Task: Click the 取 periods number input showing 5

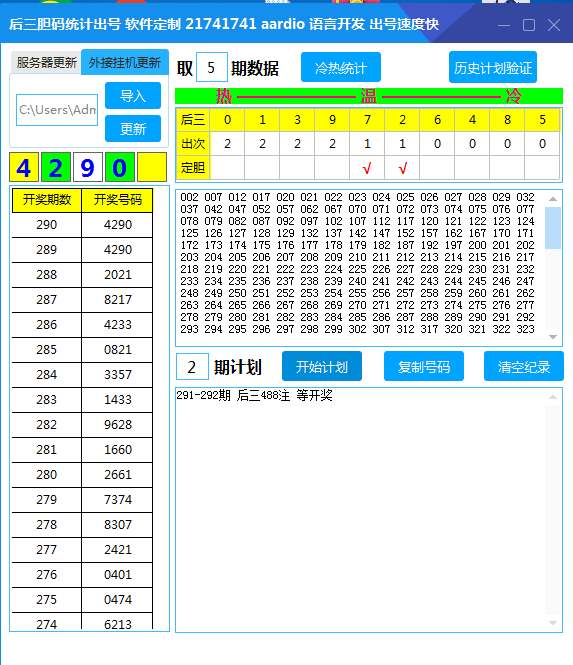Action: point(211,67)
